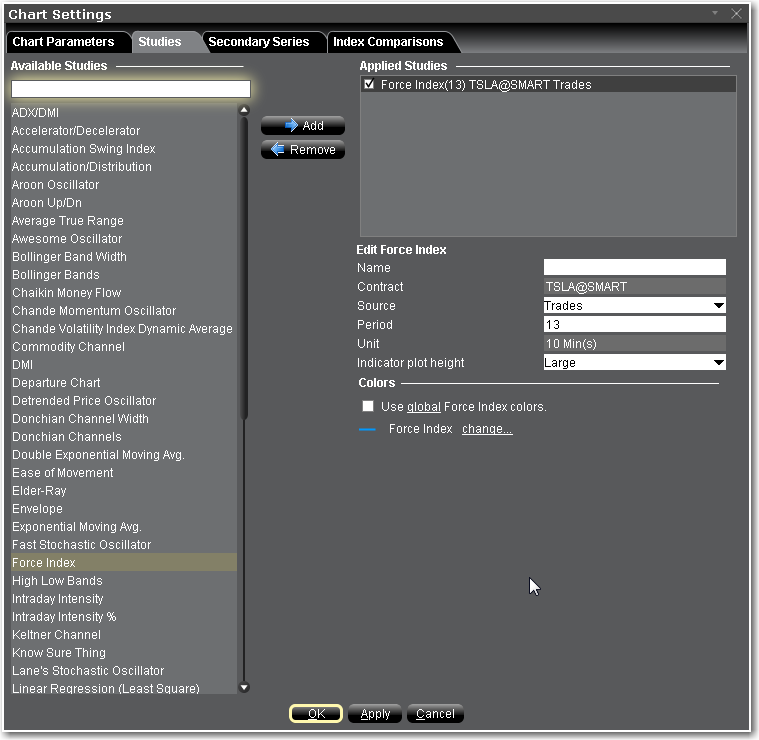The image size is (759, 740).
Task: Click the Apply button
Action: (x=375, y=714)
